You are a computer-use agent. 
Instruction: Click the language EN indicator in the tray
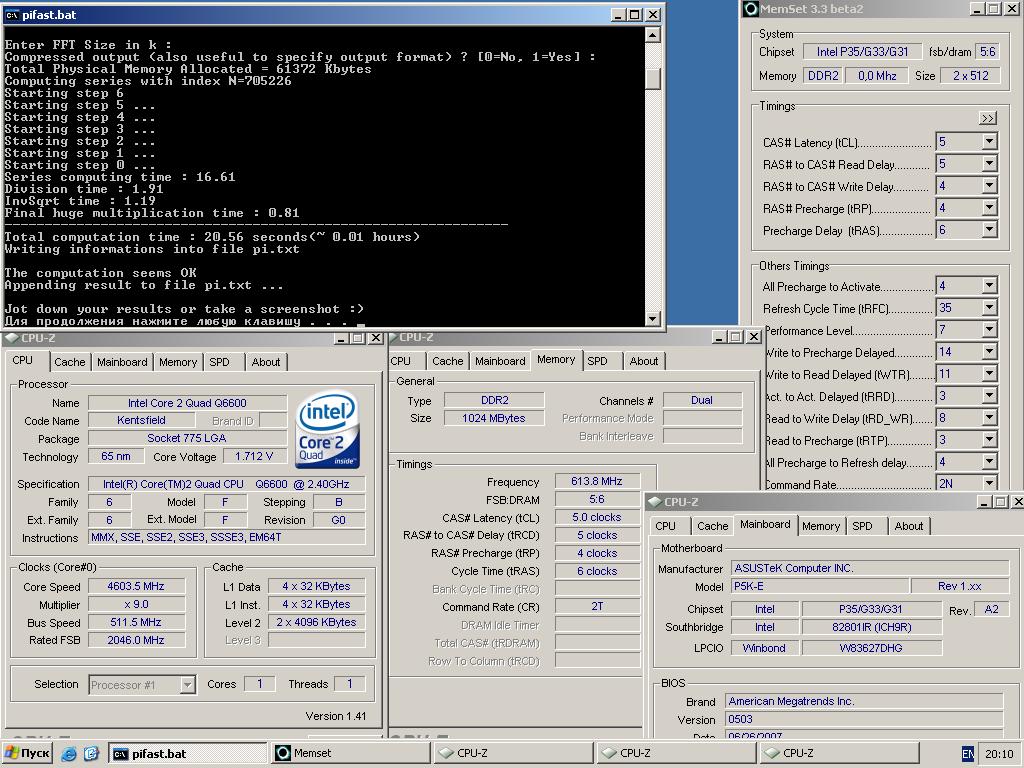tap(968, 754)
